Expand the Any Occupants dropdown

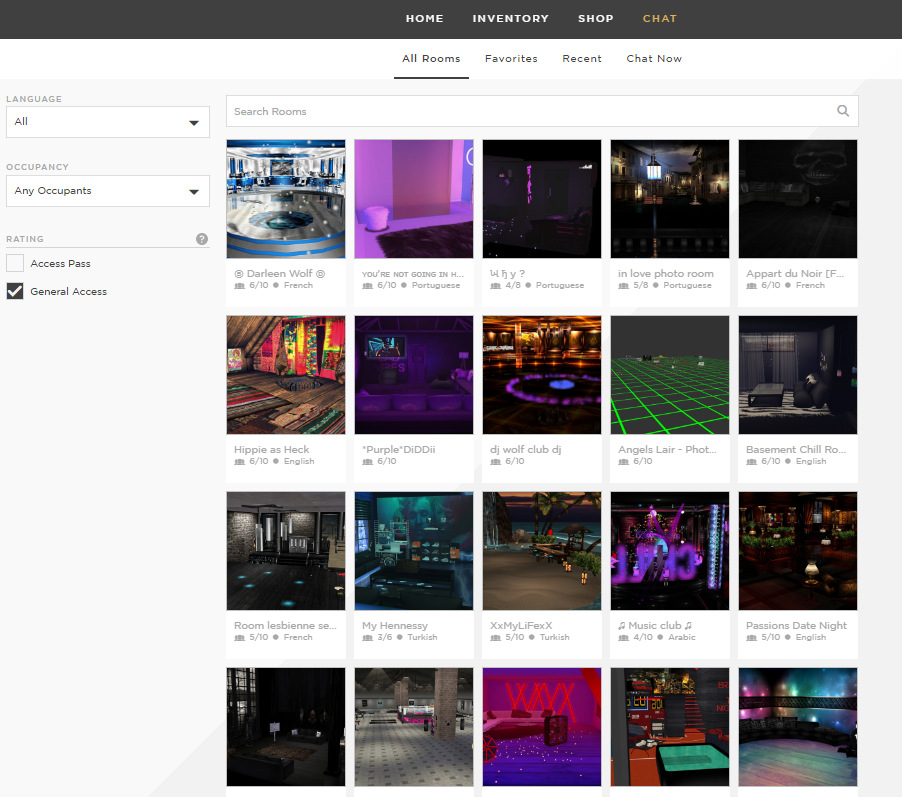pos(108,190)
